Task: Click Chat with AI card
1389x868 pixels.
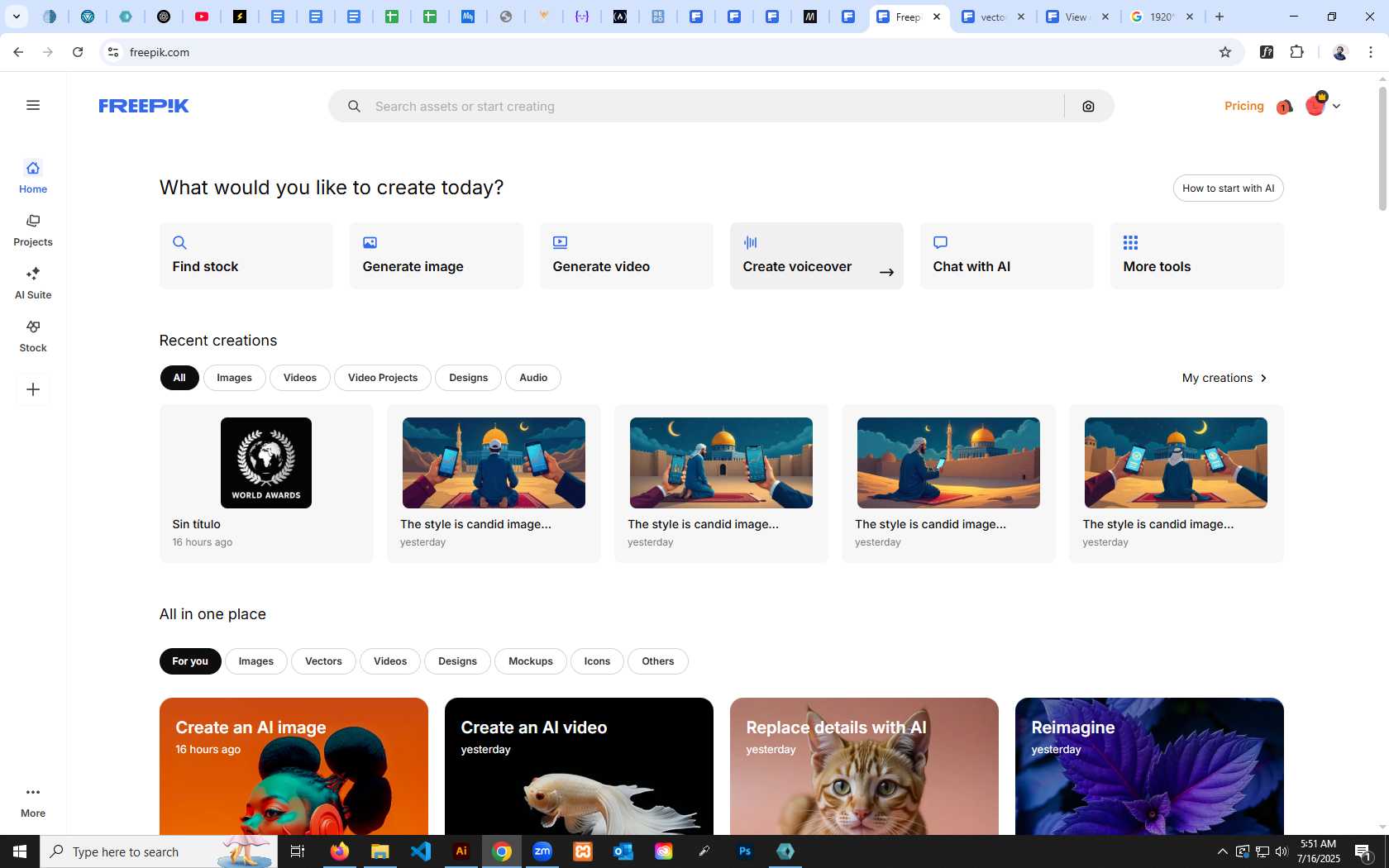Action: (x=1007, y=255)
